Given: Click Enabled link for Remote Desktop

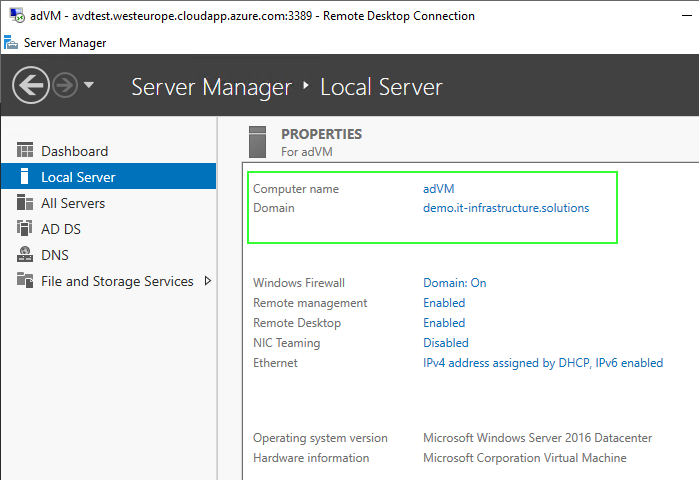Looking at the screenshot, I should tap(444, 323).
